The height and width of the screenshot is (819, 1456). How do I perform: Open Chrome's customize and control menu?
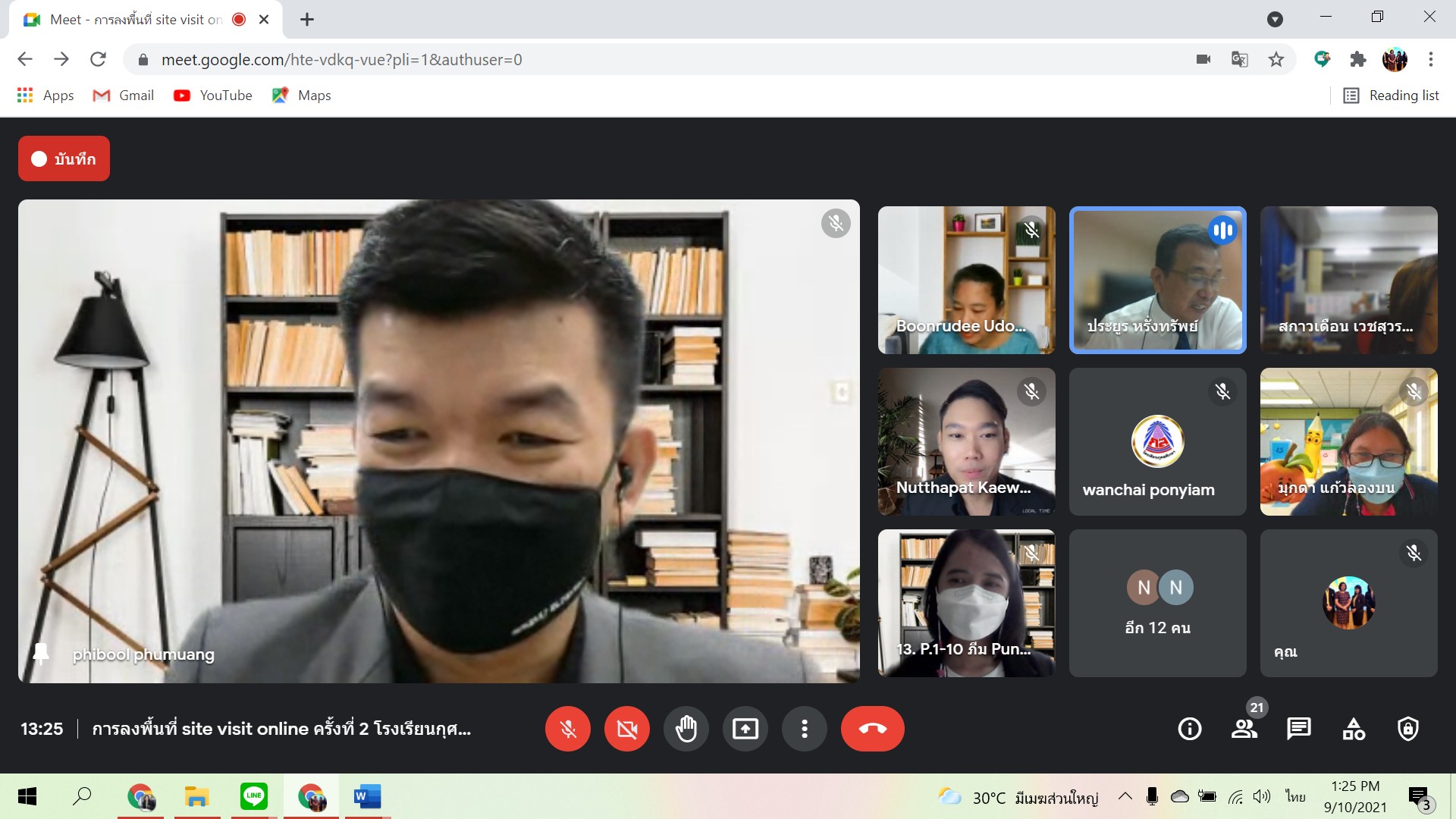pos(1430,59)
